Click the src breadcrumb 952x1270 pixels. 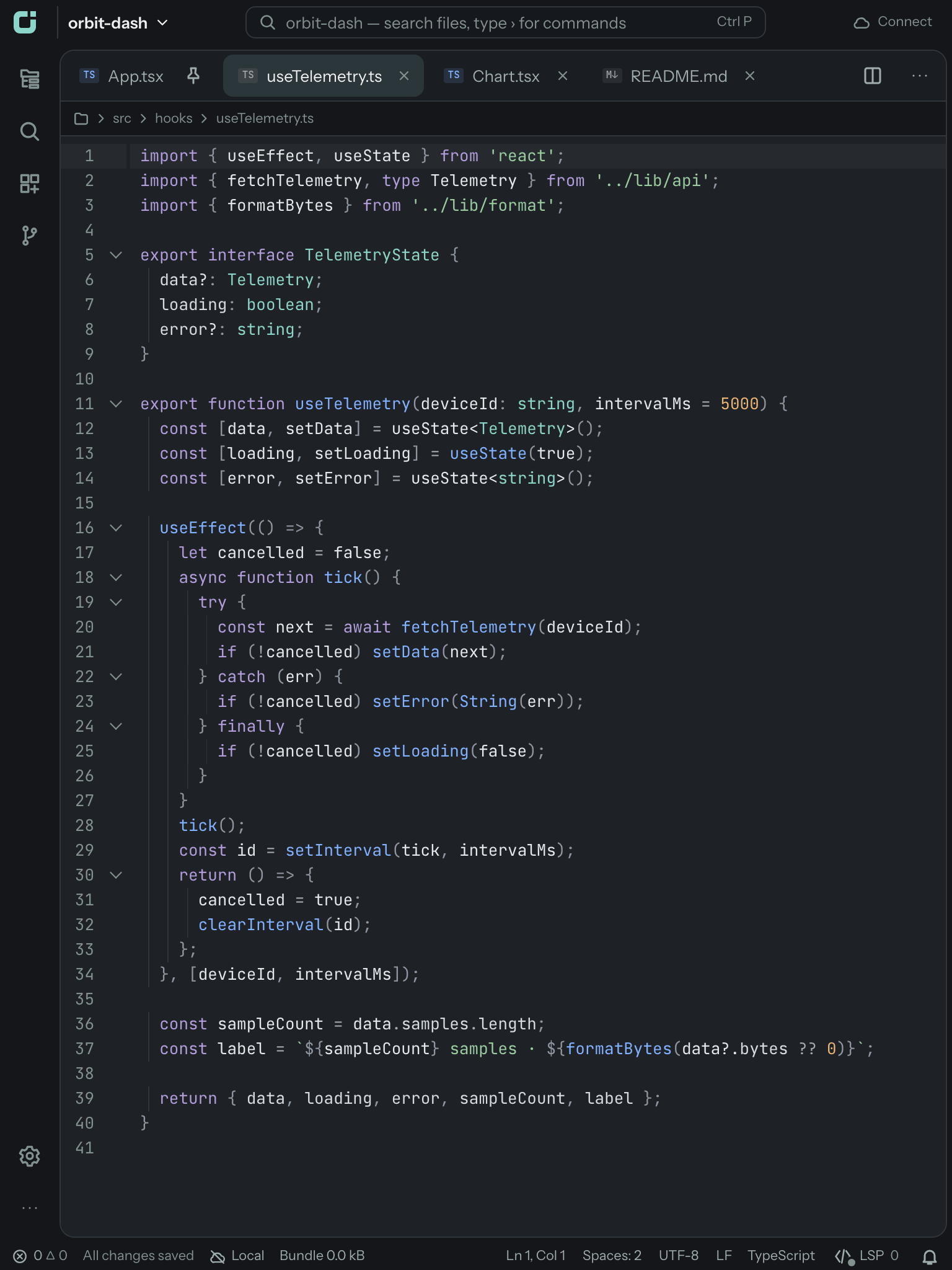tap(122, 118)
